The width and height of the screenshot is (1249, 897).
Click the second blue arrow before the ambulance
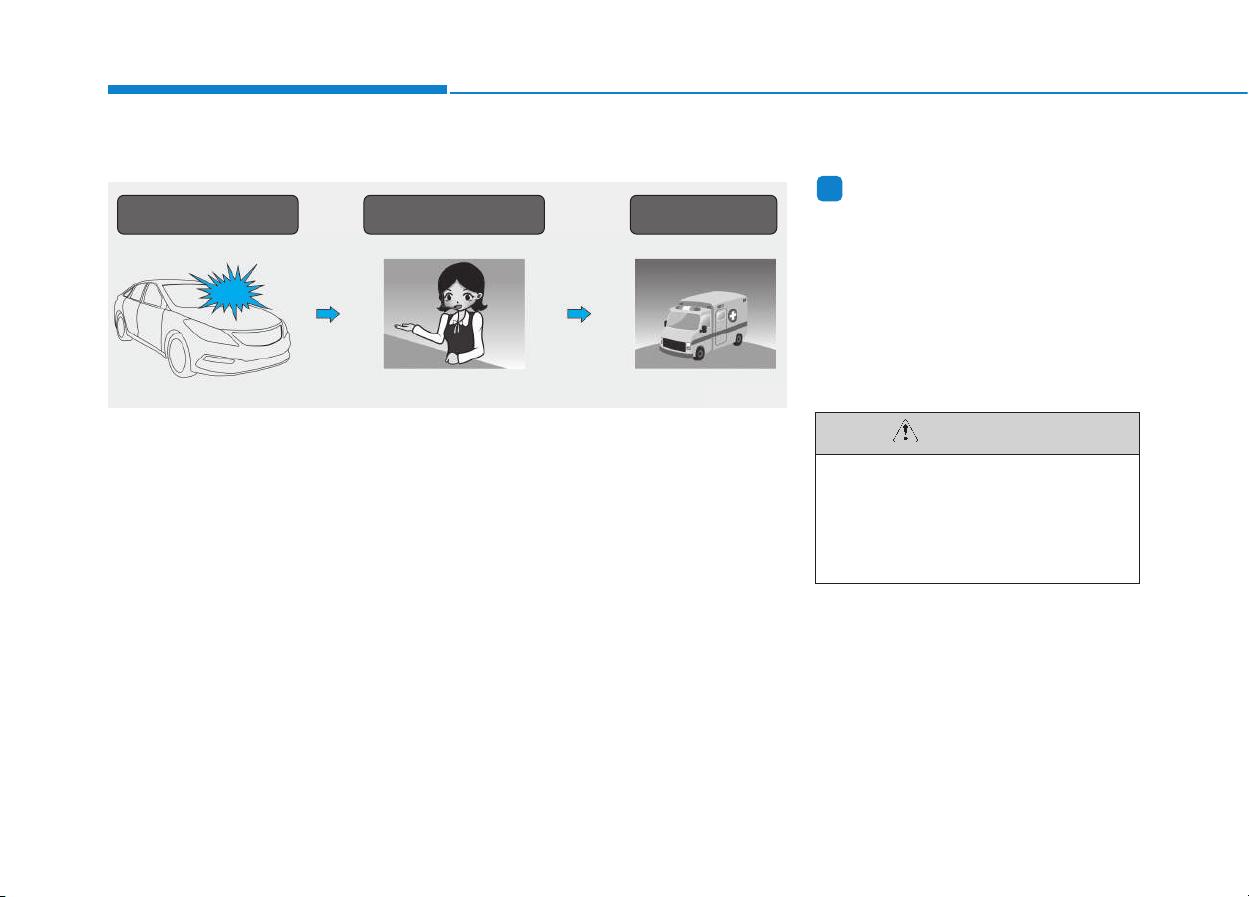[x=580, y=313]
